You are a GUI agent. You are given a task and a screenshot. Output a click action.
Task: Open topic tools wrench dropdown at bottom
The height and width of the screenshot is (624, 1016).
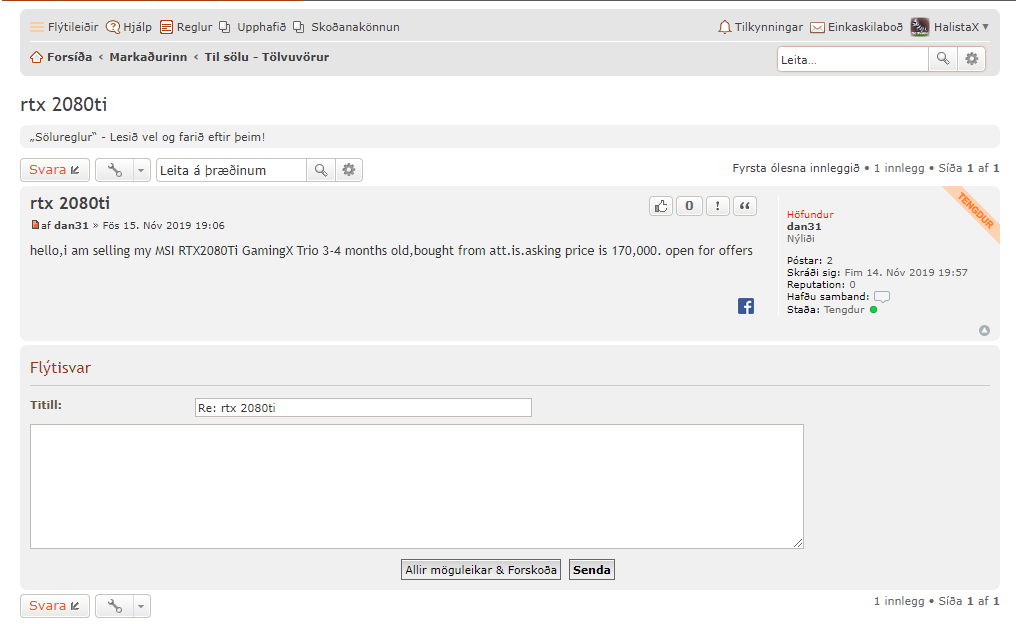pyautogui.click(x=122, y=606)
